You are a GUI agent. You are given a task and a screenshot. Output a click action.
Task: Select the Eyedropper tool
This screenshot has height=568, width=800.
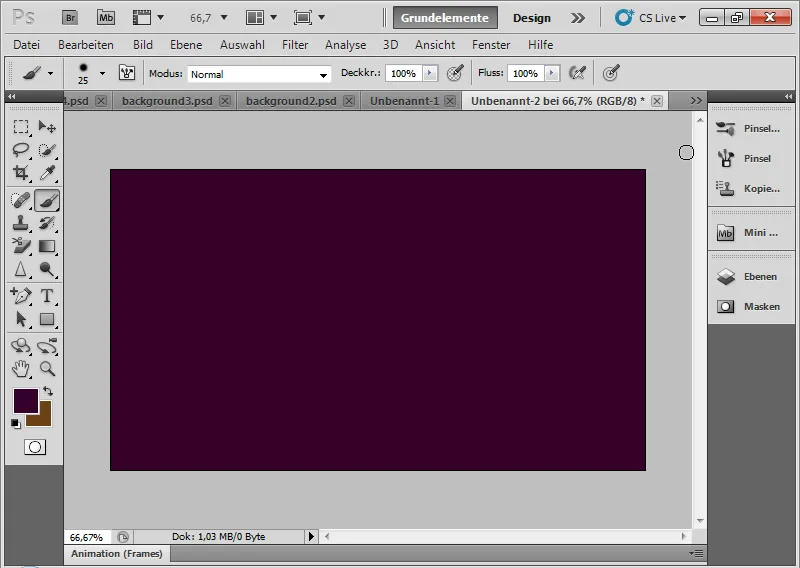[47, 172]
